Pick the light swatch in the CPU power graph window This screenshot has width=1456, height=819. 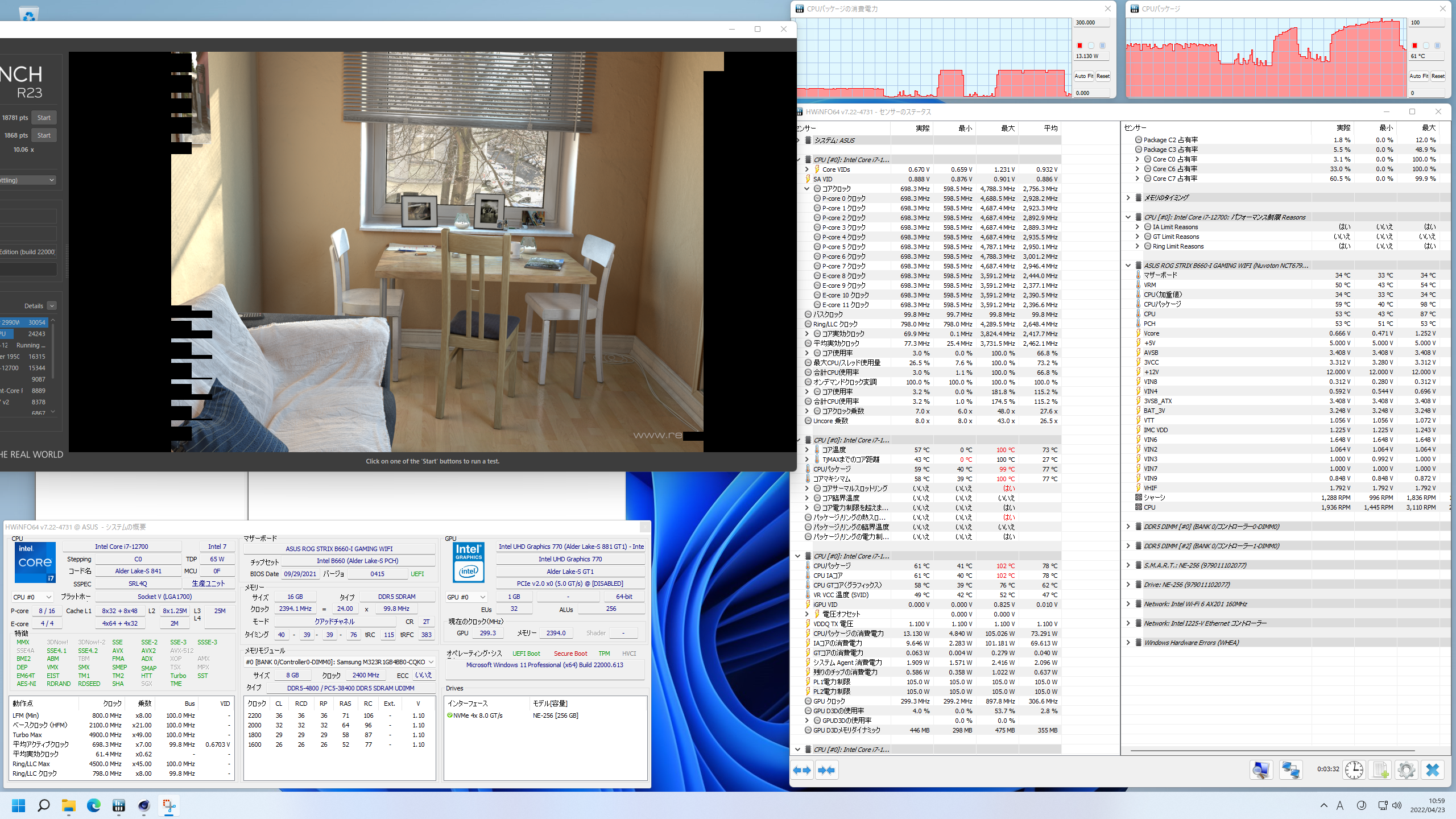[x=1091, y=45]
